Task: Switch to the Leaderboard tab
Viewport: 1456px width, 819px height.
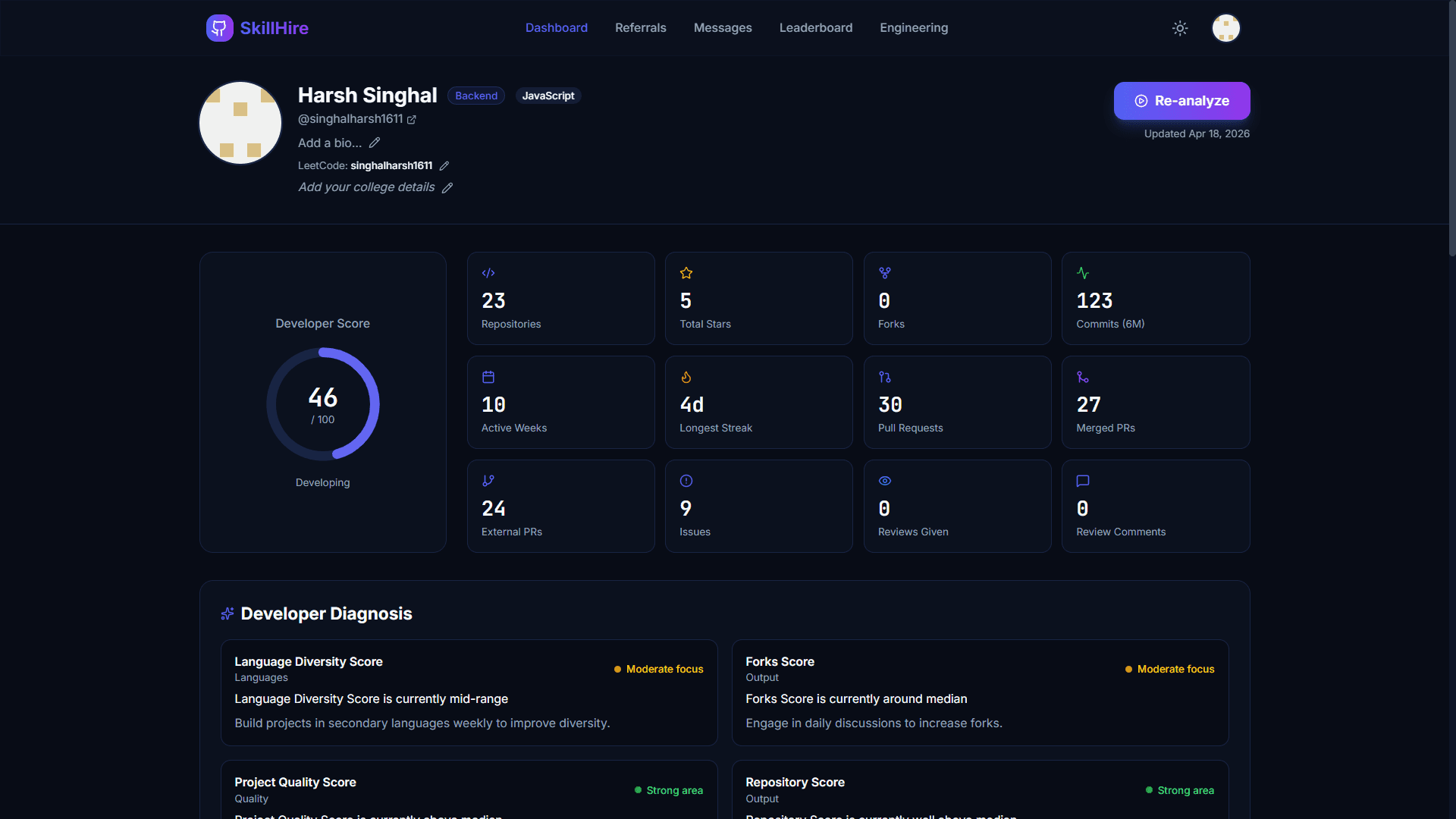Action: click(816, 28)
